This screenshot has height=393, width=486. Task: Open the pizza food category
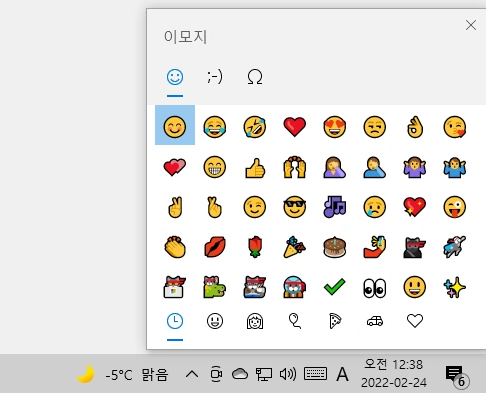tap(335, 321)
